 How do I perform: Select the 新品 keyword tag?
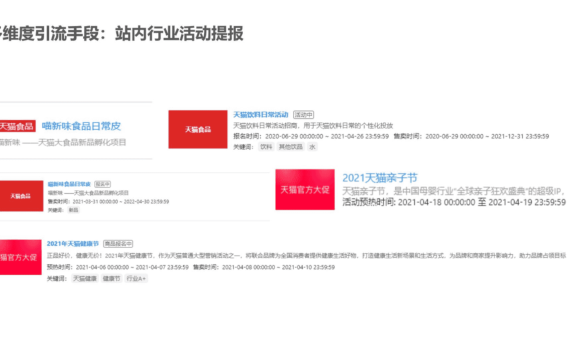(x=73, y=210)
